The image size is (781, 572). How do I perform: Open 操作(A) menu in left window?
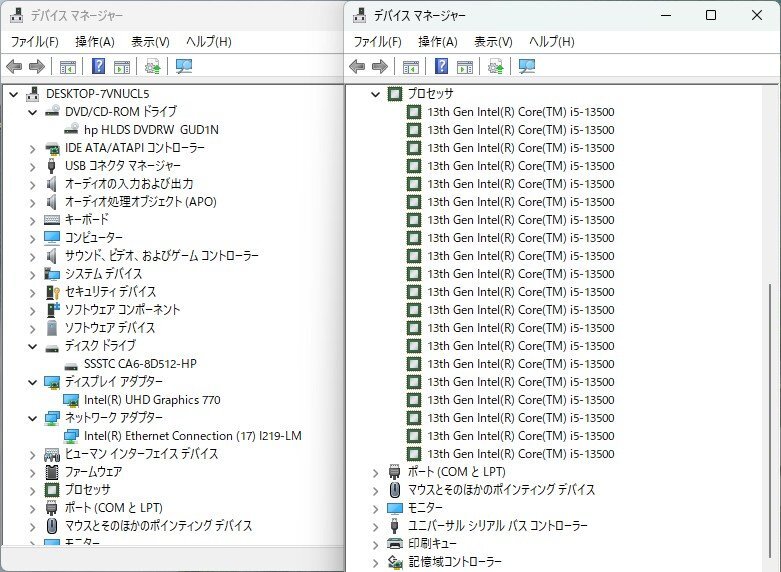(x=95, y=41)
